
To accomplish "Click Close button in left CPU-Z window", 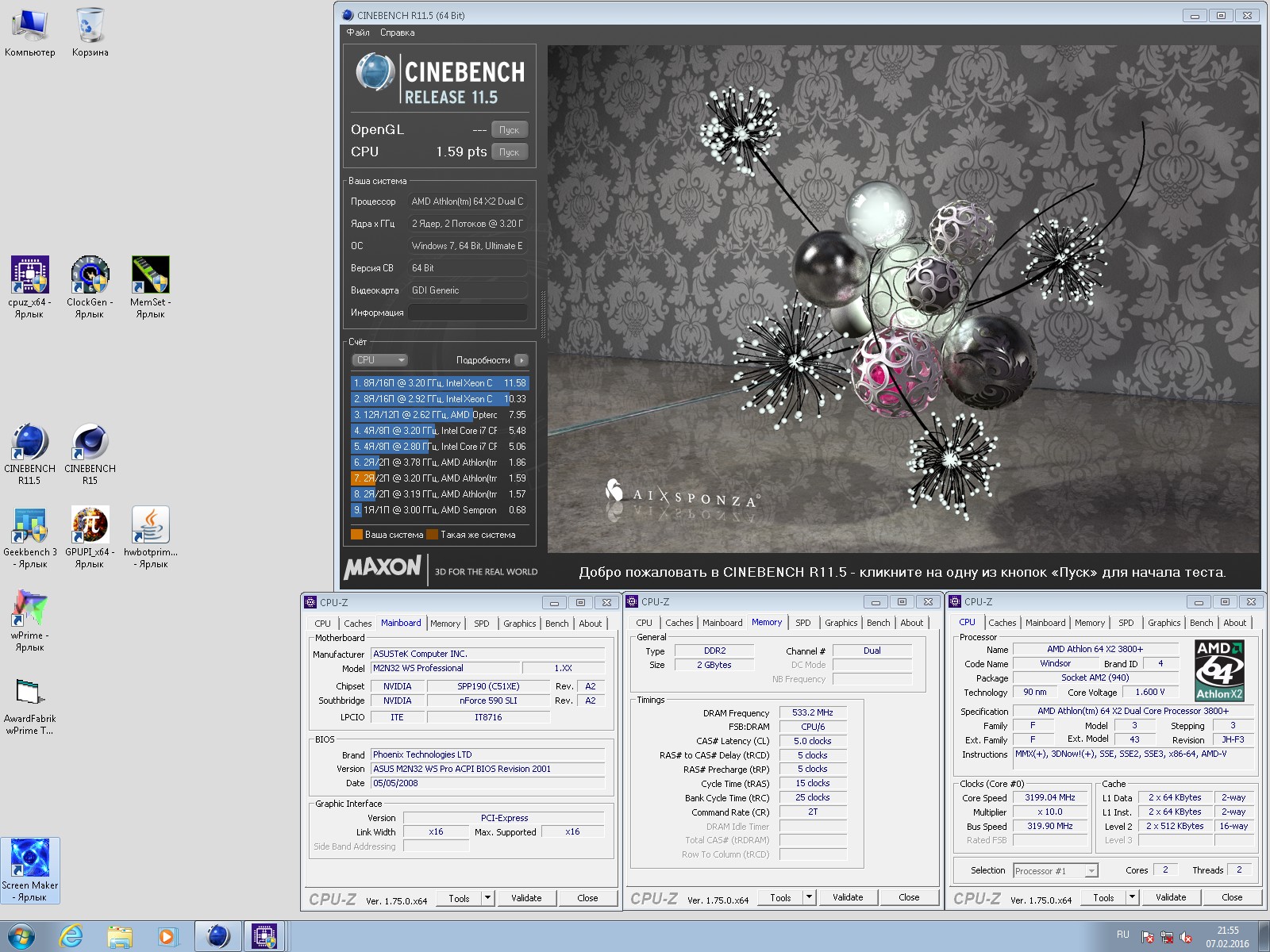I will pyautogui.click(x=587, y=898).
